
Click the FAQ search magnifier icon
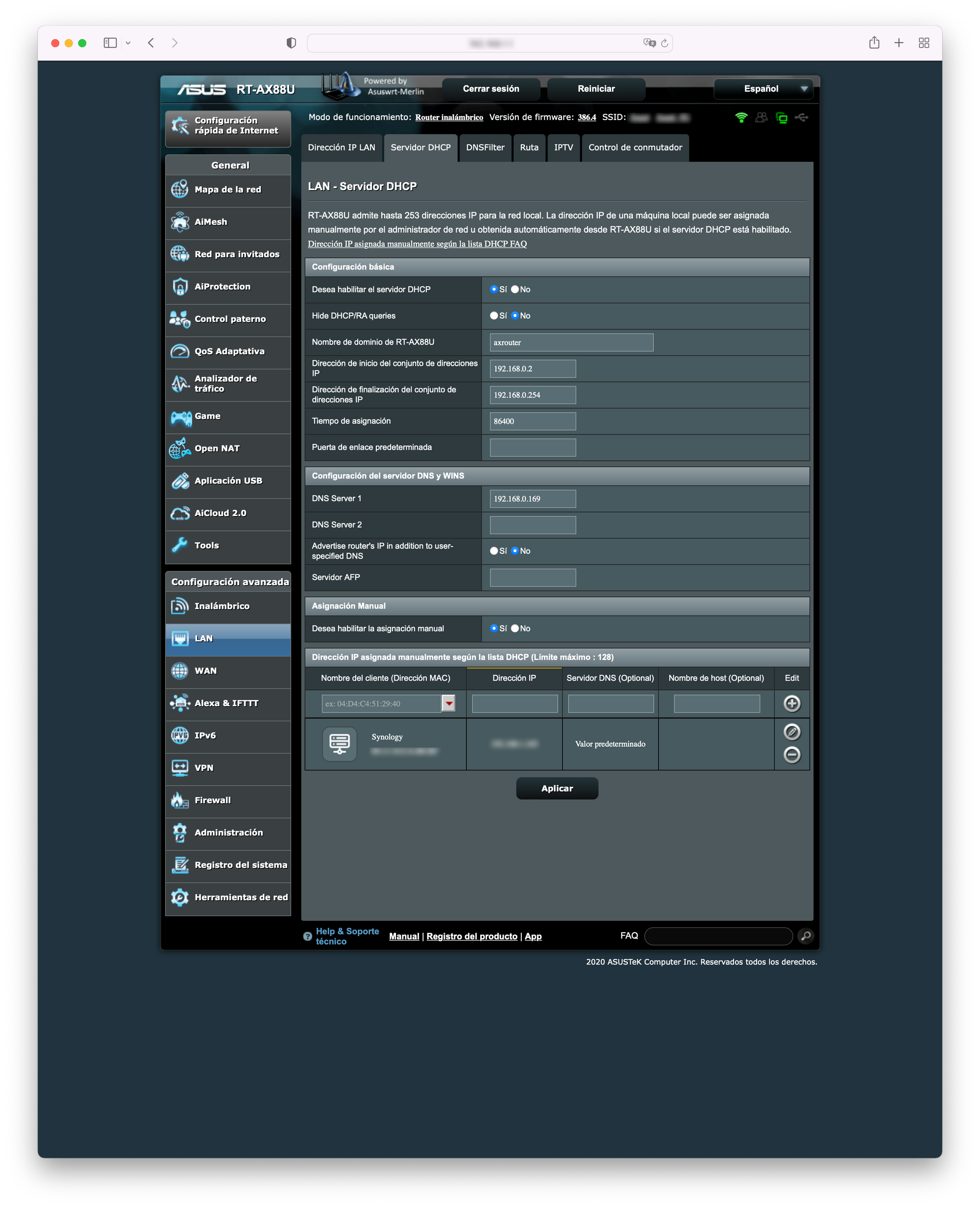(x=806, y=936)
